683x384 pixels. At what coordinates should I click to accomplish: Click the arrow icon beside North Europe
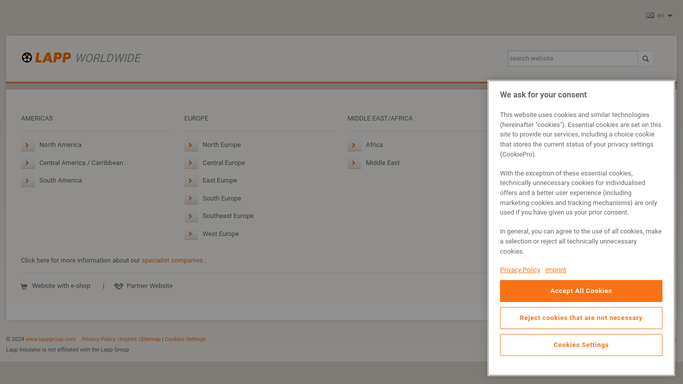tap(191, 145)
